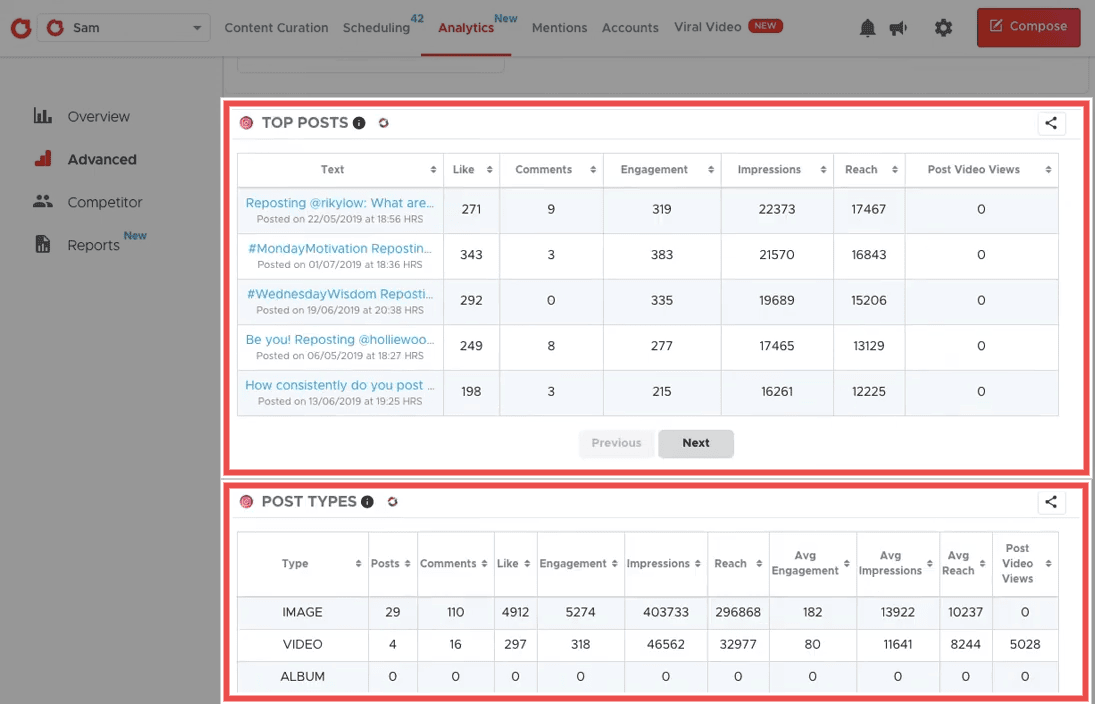Share the Top Posts table

[1050, 123]
